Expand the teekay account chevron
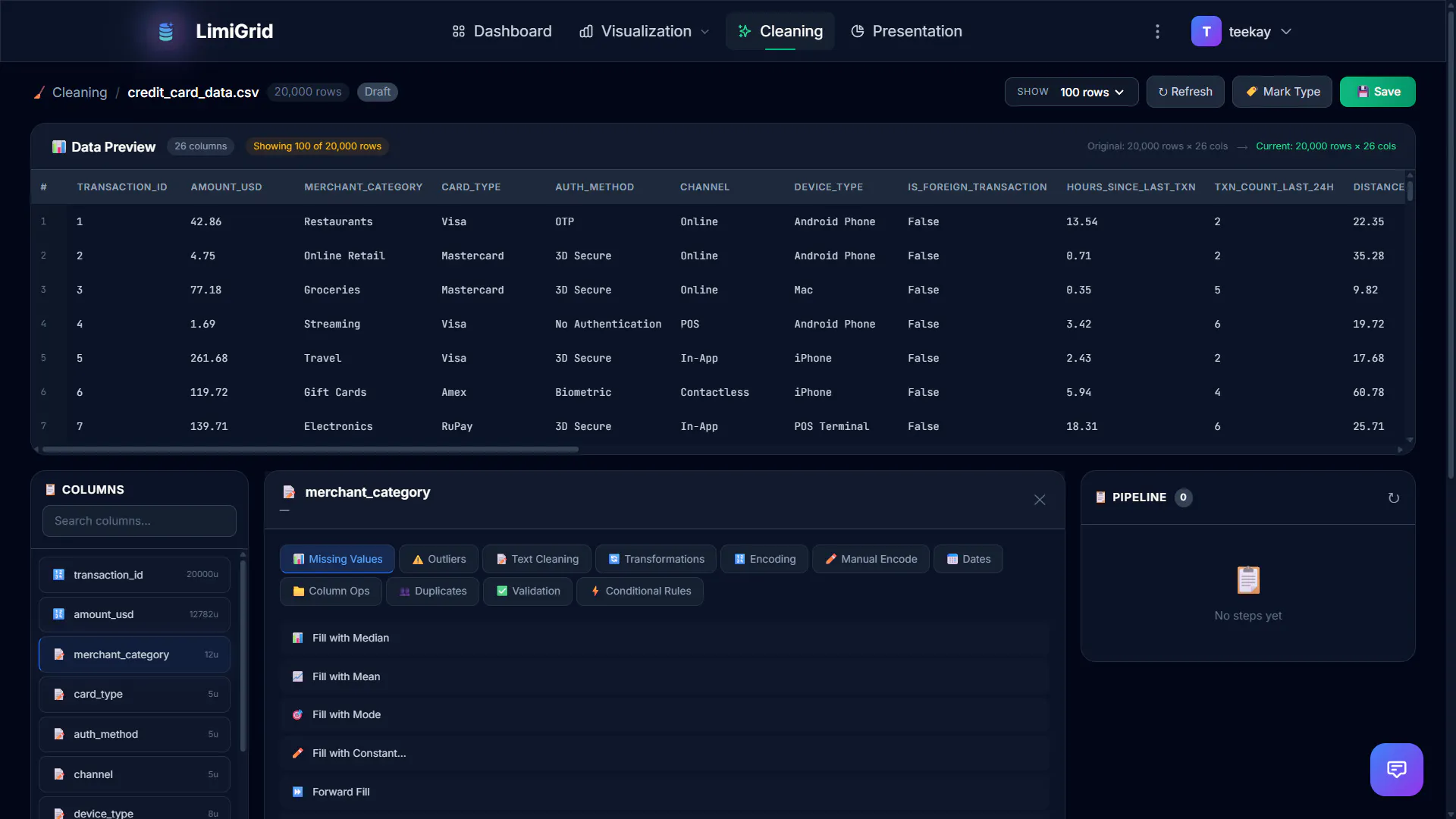The height and width of the screenshot is (819, 1456). (1285, 32)
